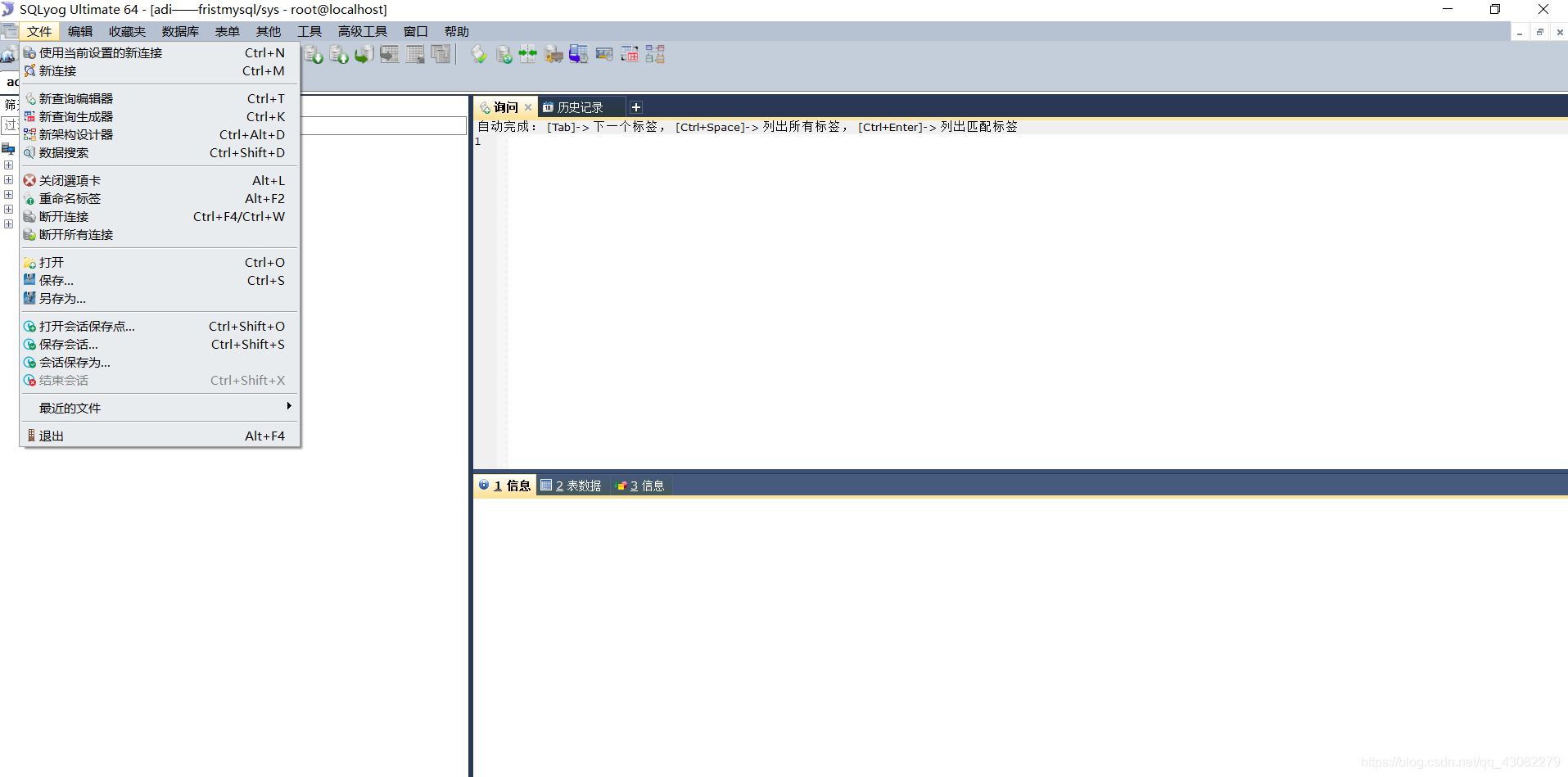This screenshot has height=777, width=1568.
Task: Choose 使用当前设置的新连接 from the menu
Action: click(160, 52)
